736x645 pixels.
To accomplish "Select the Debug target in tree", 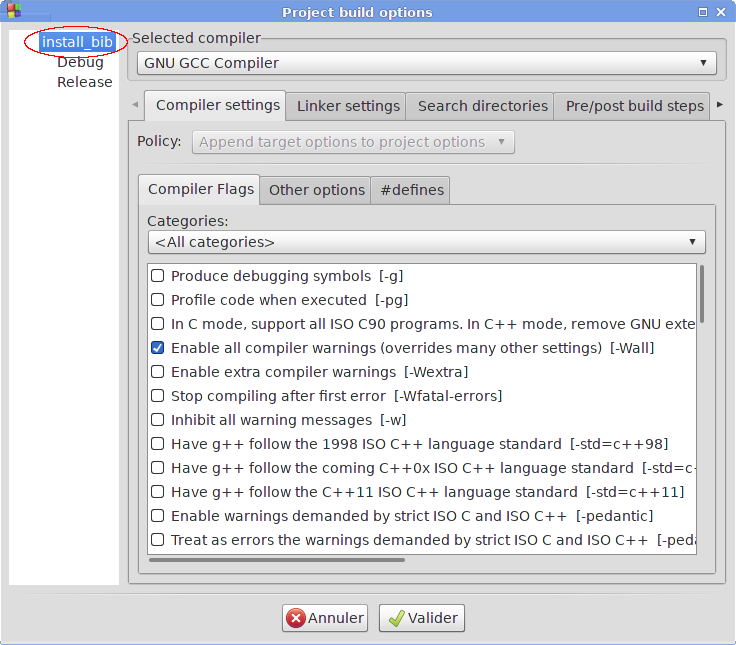I will coord(80,62).
